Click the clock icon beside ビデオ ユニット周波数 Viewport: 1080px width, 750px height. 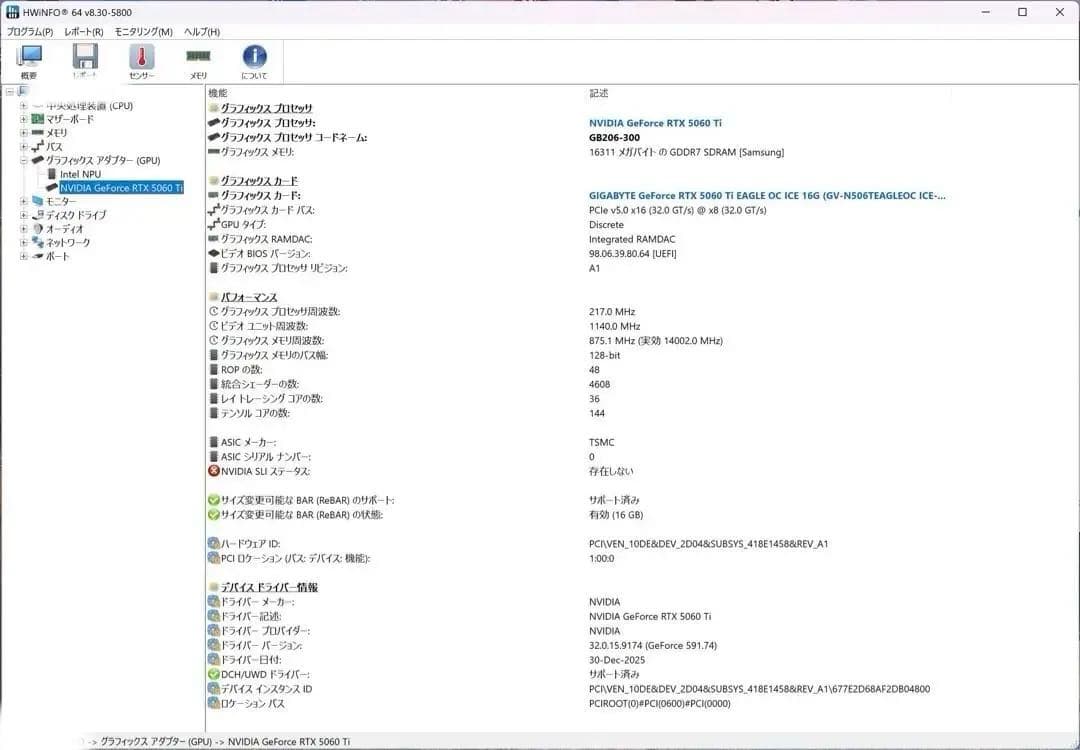[214, 326]
